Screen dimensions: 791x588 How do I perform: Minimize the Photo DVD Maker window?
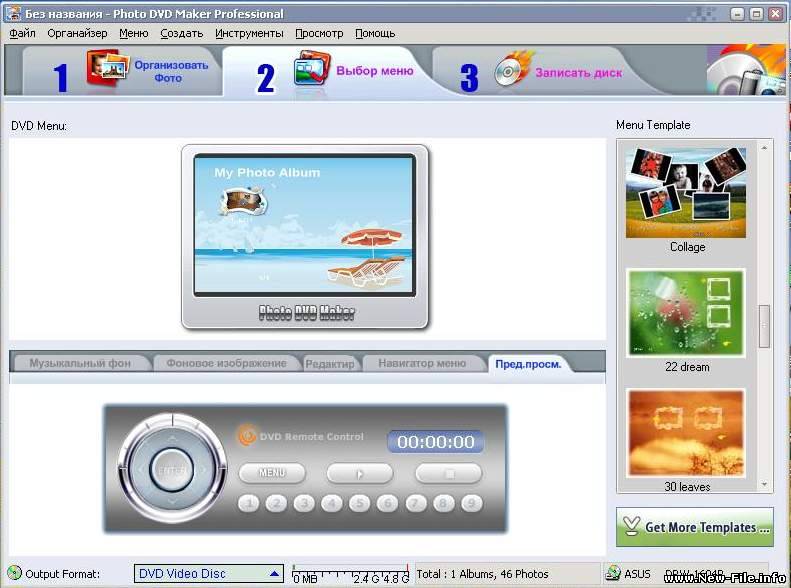(738, 14)
